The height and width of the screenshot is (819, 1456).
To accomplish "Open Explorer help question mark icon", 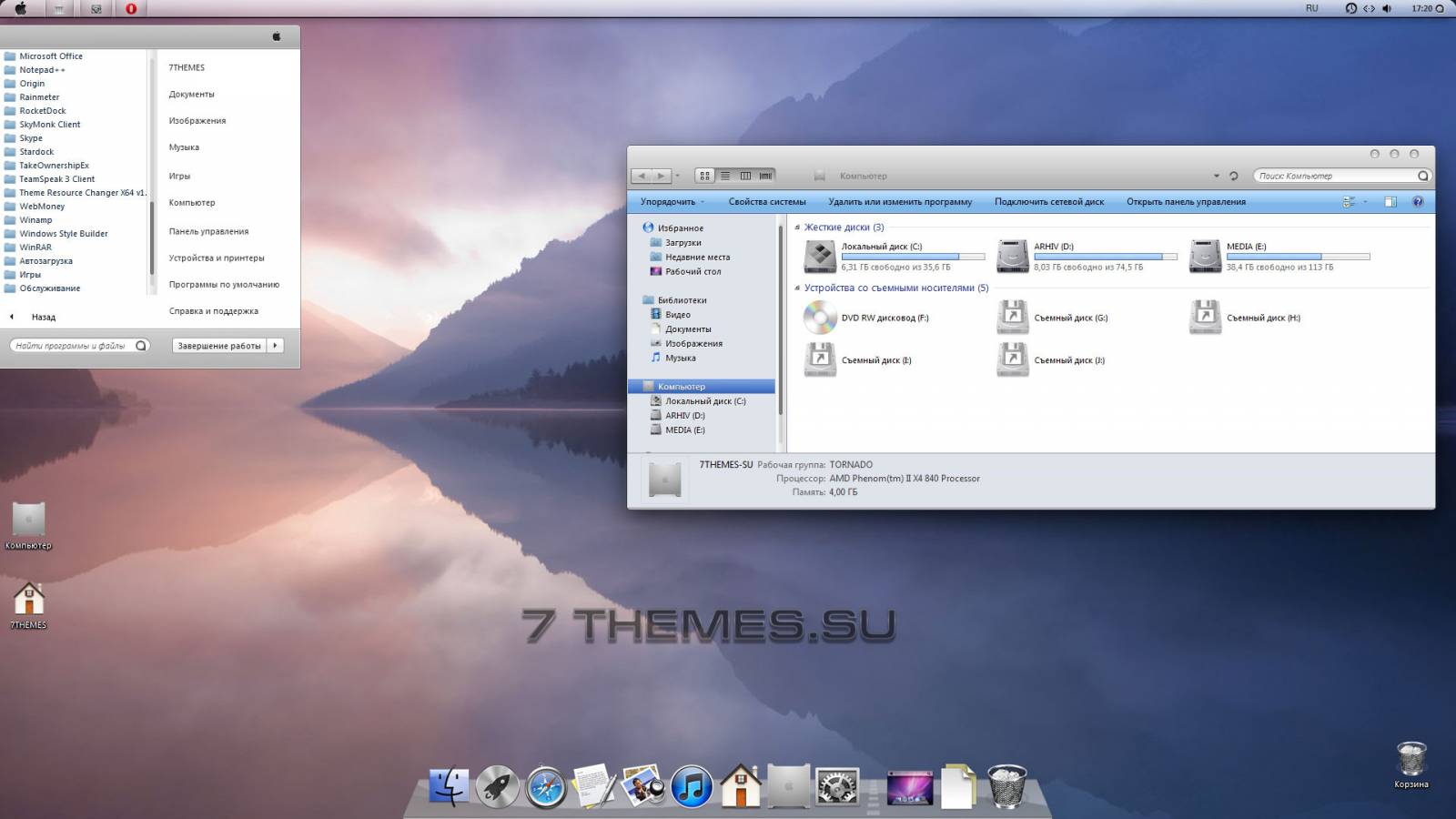I will (1418, 202).
